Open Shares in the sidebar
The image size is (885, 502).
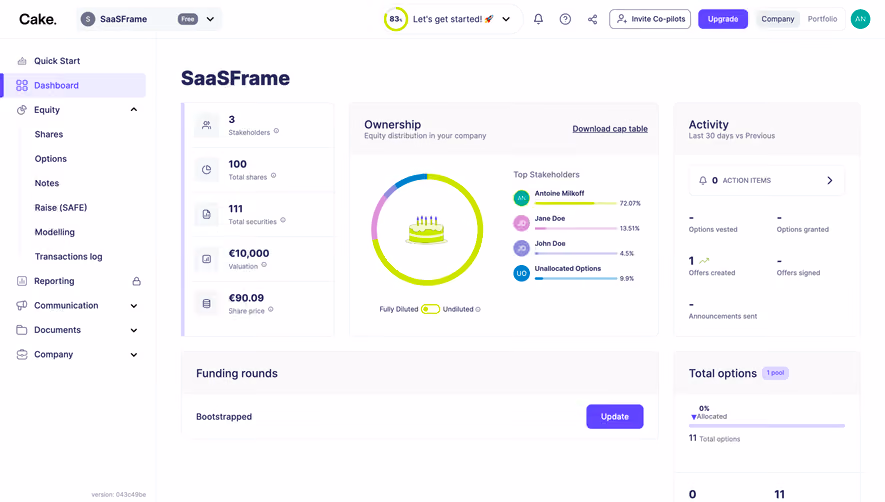coord(49,134)
